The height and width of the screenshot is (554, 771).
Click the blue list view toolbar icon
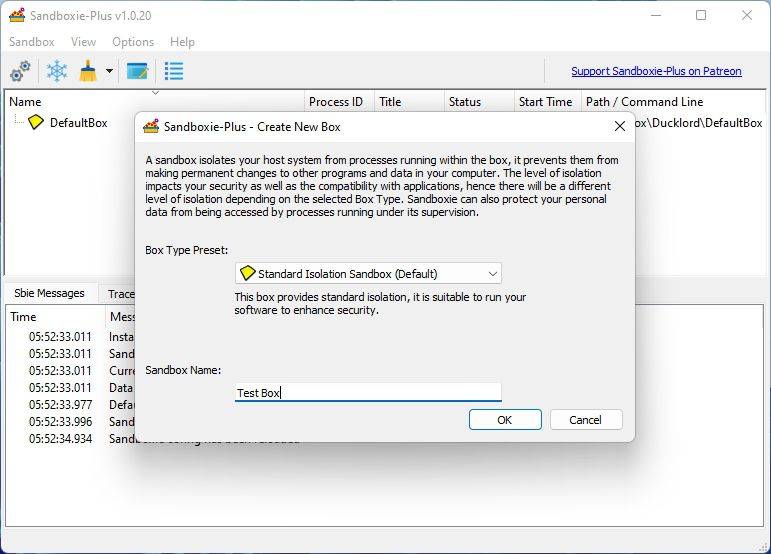174,71
